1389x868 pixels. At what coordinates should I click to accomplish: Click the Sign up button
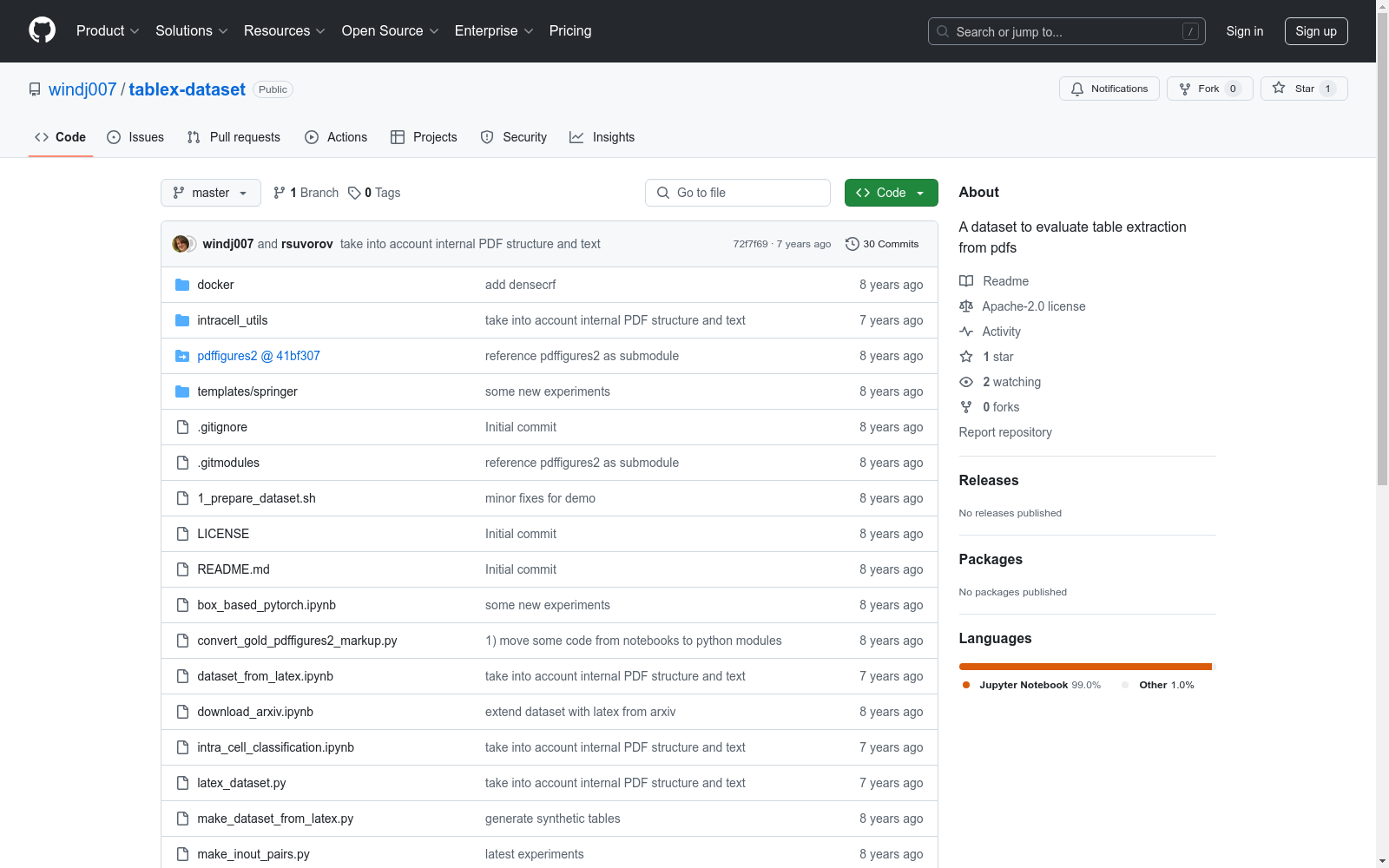click(x=1316, y=31)
